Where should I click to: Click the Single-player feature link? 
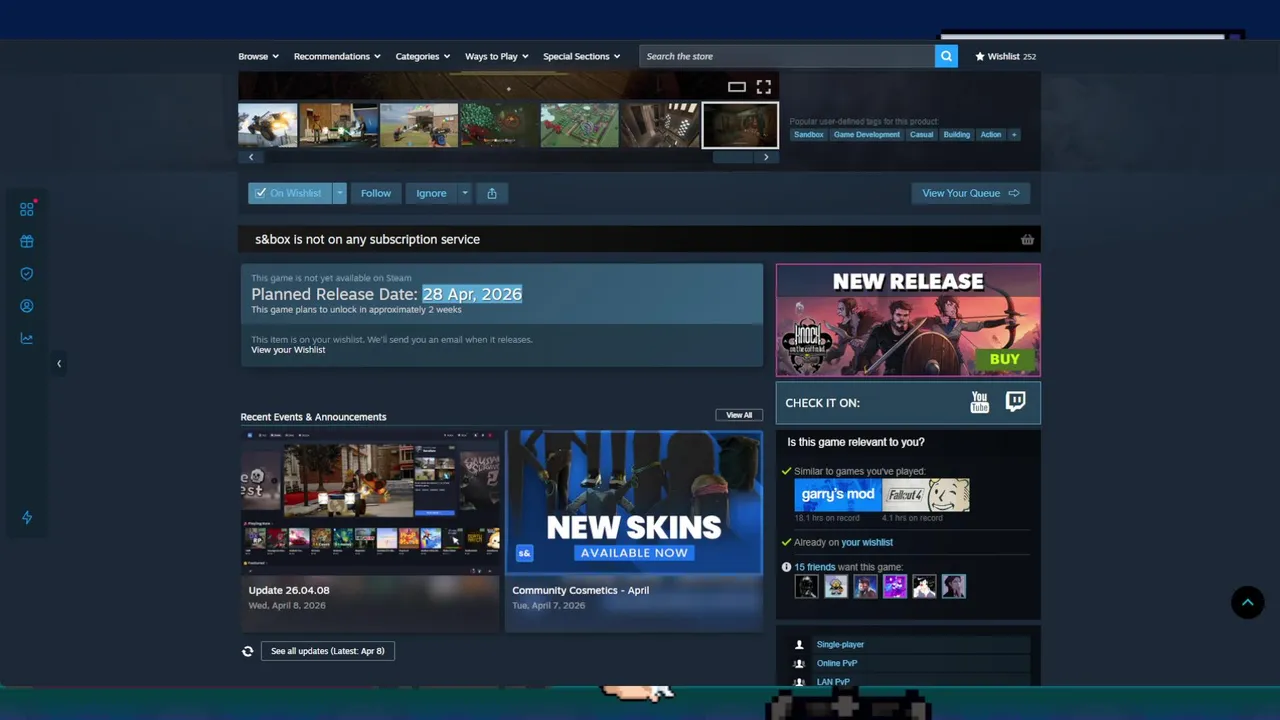(x=840, y=645)
